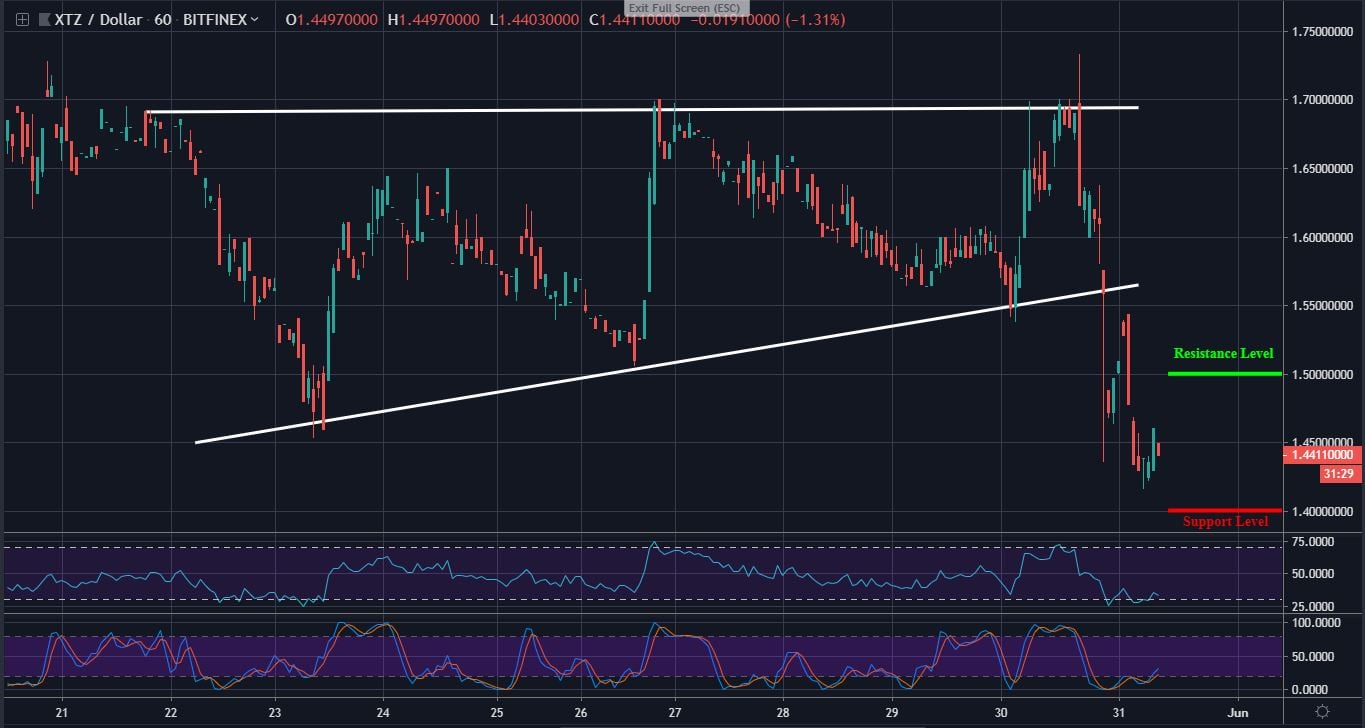Screen dimensions: 1365x728
Task: Click the chart type square icon beside XTZ
Action: click(41, 18)
